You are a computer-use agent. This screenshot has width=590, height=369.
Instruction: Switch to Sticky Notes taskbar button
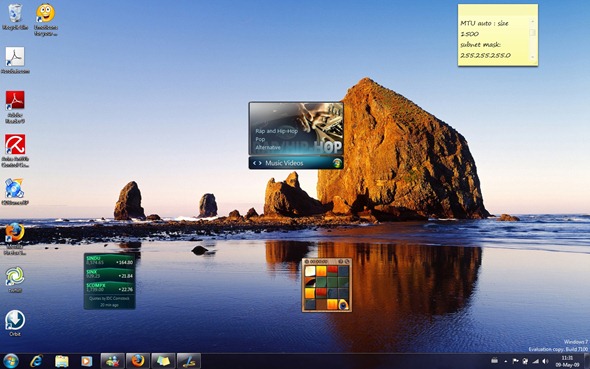coord(163,361)
